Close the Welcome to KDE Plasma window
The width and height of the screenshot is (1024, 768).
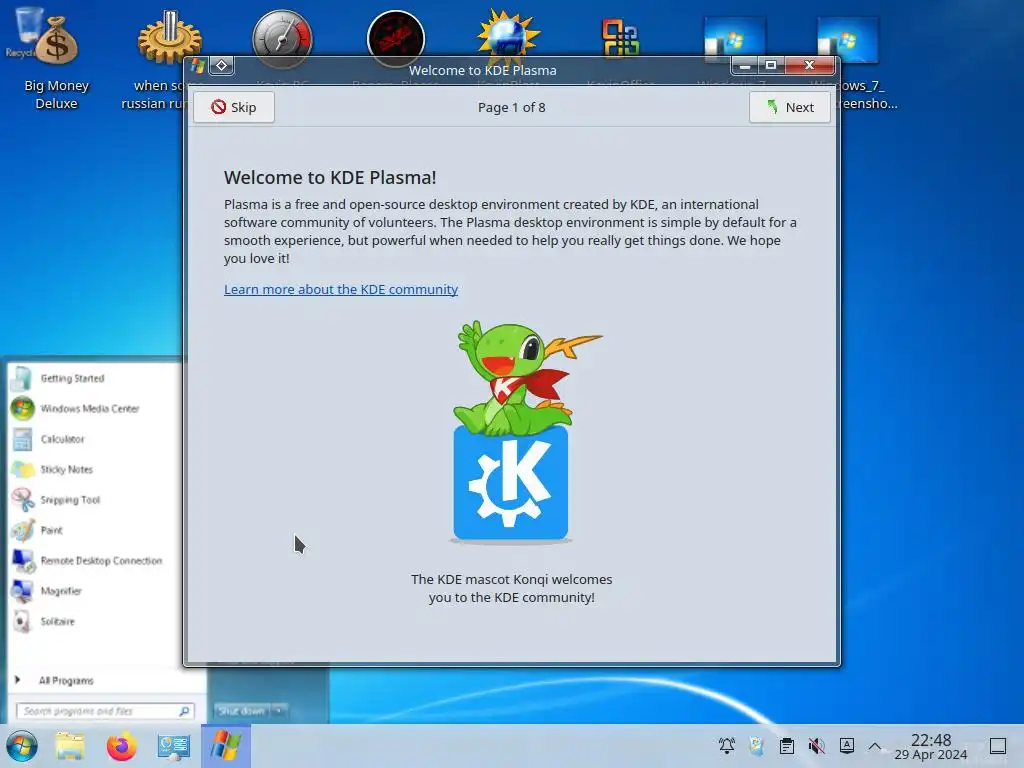click(x=809, y=65)
